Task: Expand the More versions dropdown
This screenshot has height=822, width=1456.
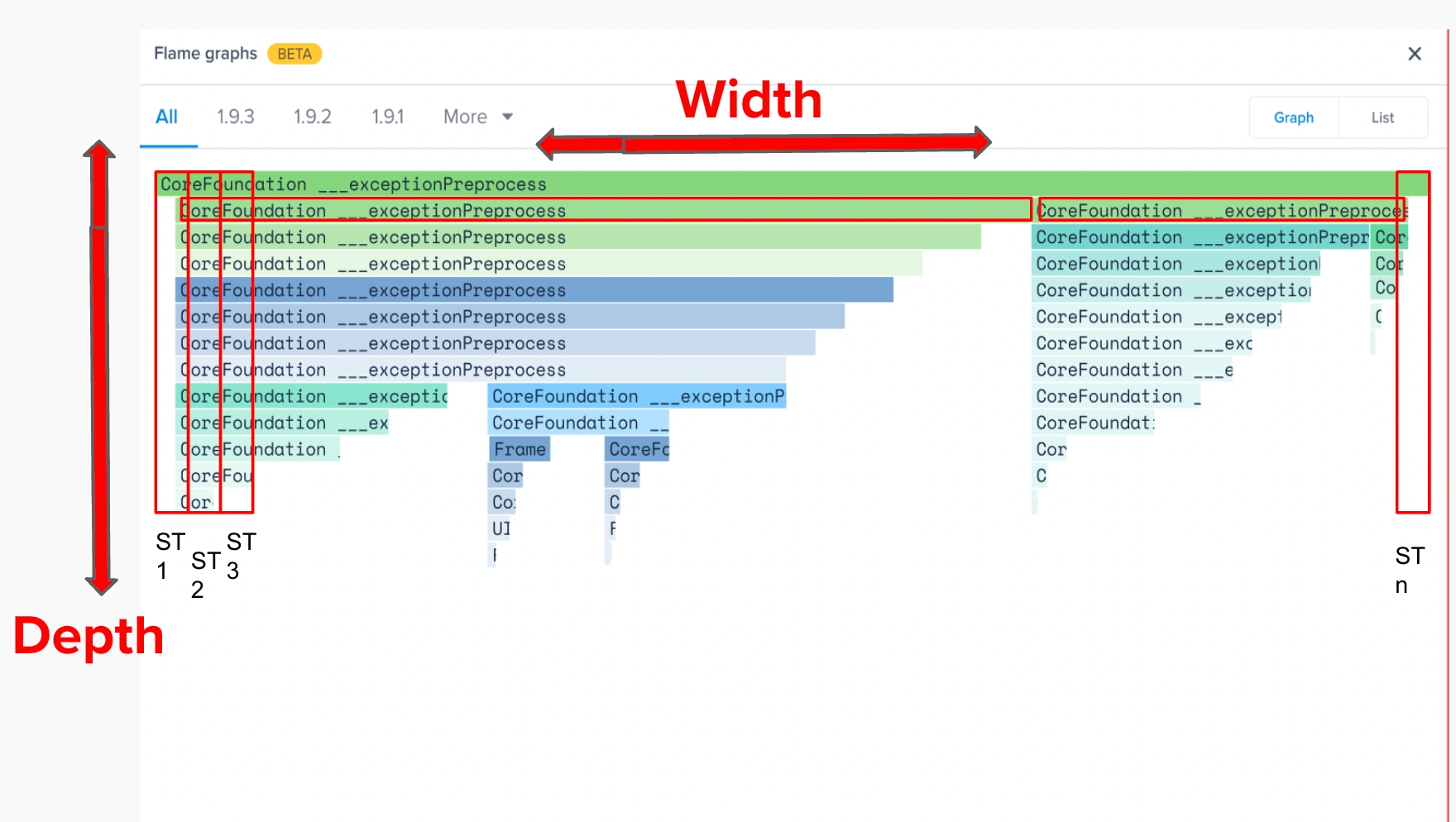Action: coord(477,117)
